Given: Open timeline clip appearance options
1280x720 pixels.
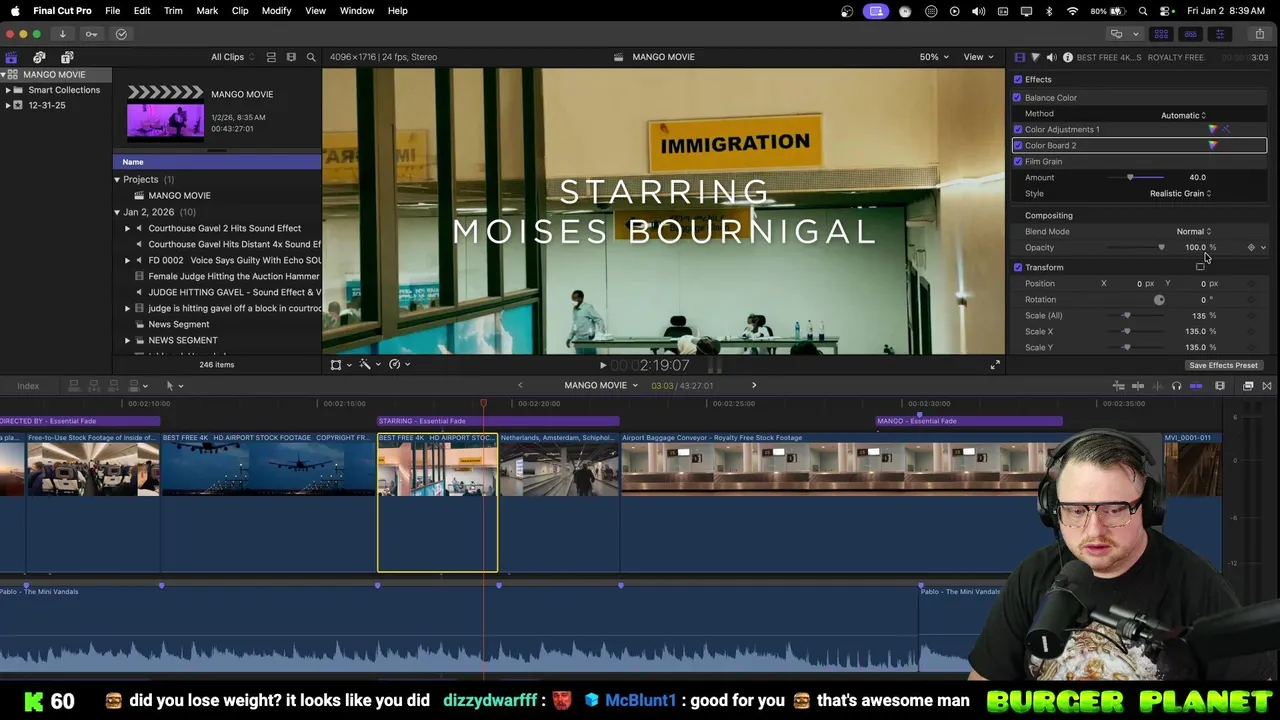Looking at the screenshot, I should (1220, 386).
